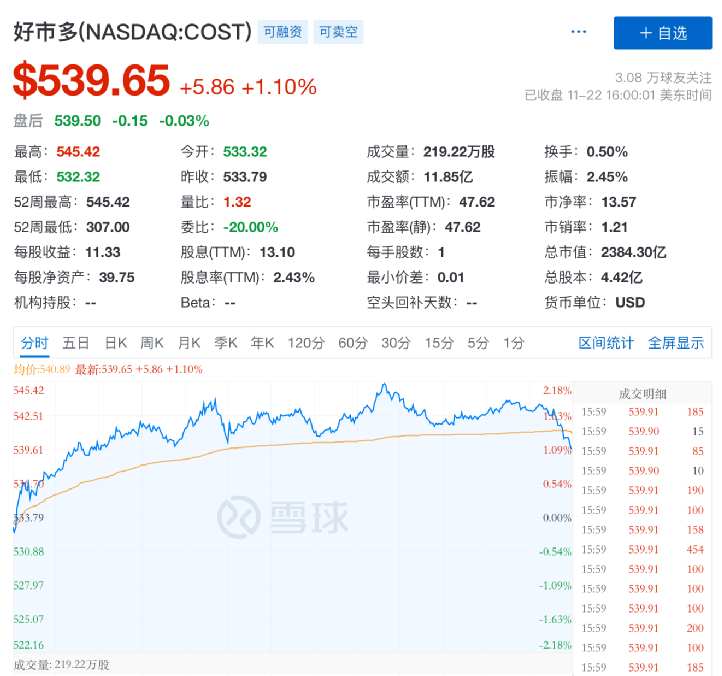
Task: Open 区间统计 range statistics
Action: pyautogui.click(x=606, y=343)
